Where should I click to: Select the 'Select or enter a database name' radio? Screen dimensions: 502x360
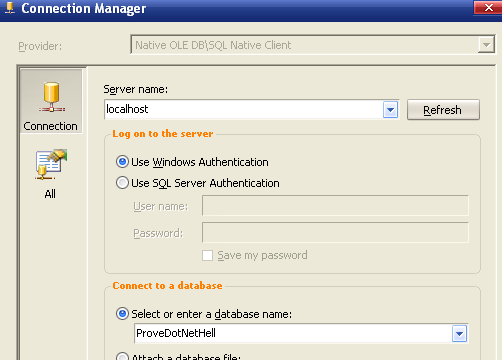[122, 314]
